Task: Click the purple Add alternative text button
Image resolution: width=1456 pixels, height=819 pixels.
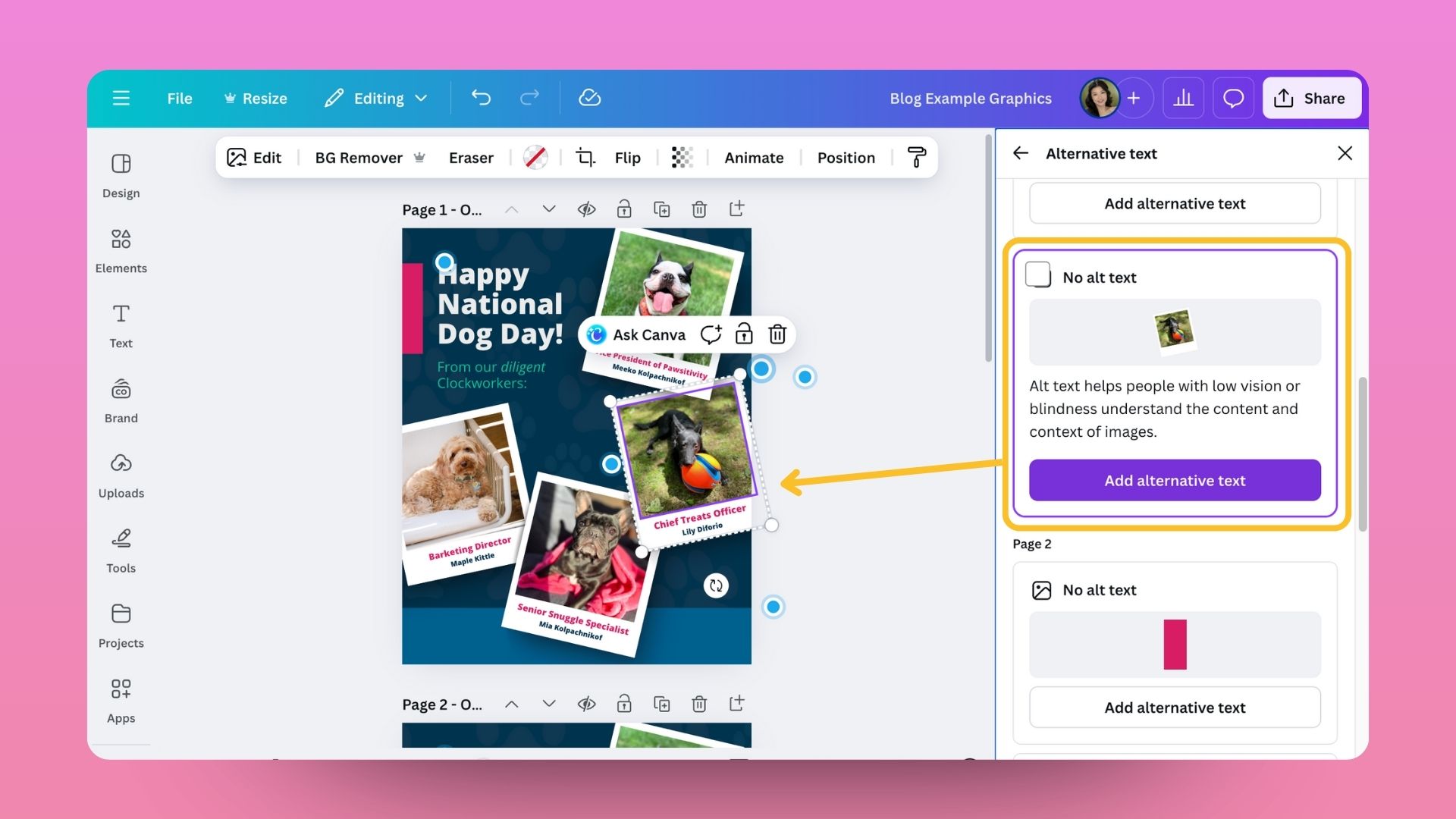Action: (1174, 480)
